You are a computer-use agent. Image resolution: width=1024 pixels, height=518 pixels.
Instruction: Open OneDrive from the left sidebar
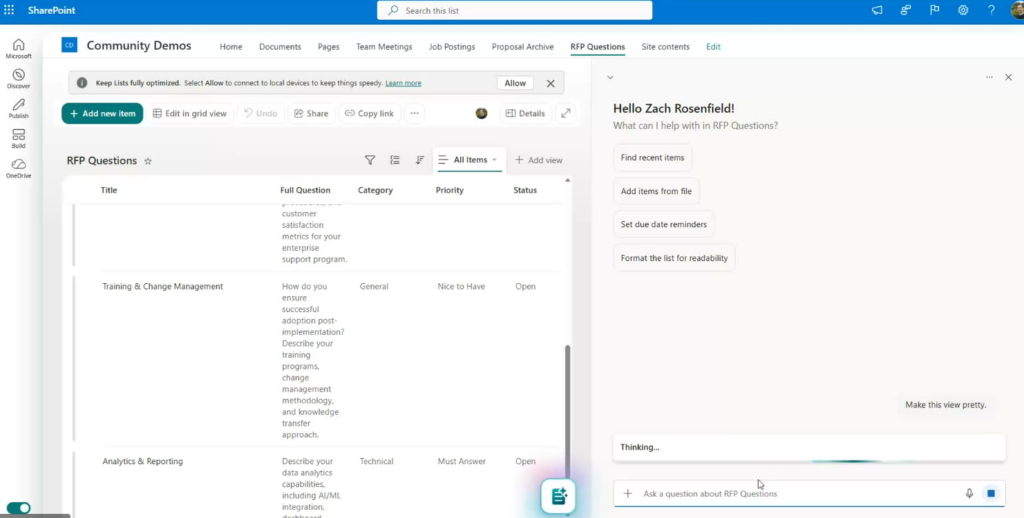(18, 167)
